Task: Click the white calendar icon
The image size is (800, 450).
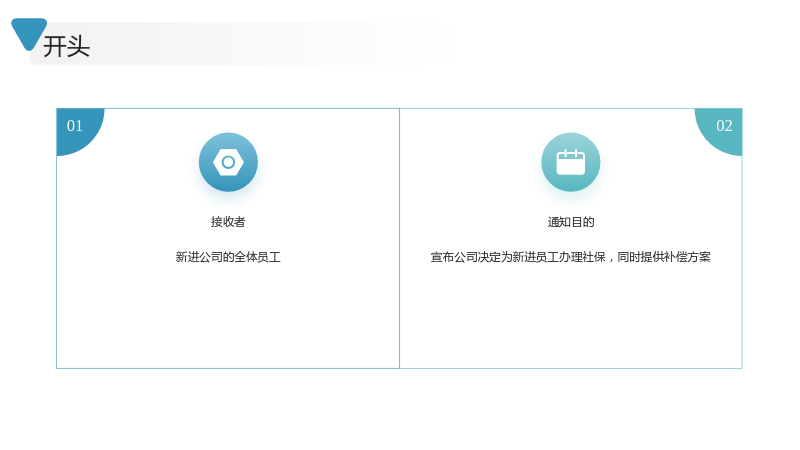Action: pyautogui.click(x=570, y=162)
